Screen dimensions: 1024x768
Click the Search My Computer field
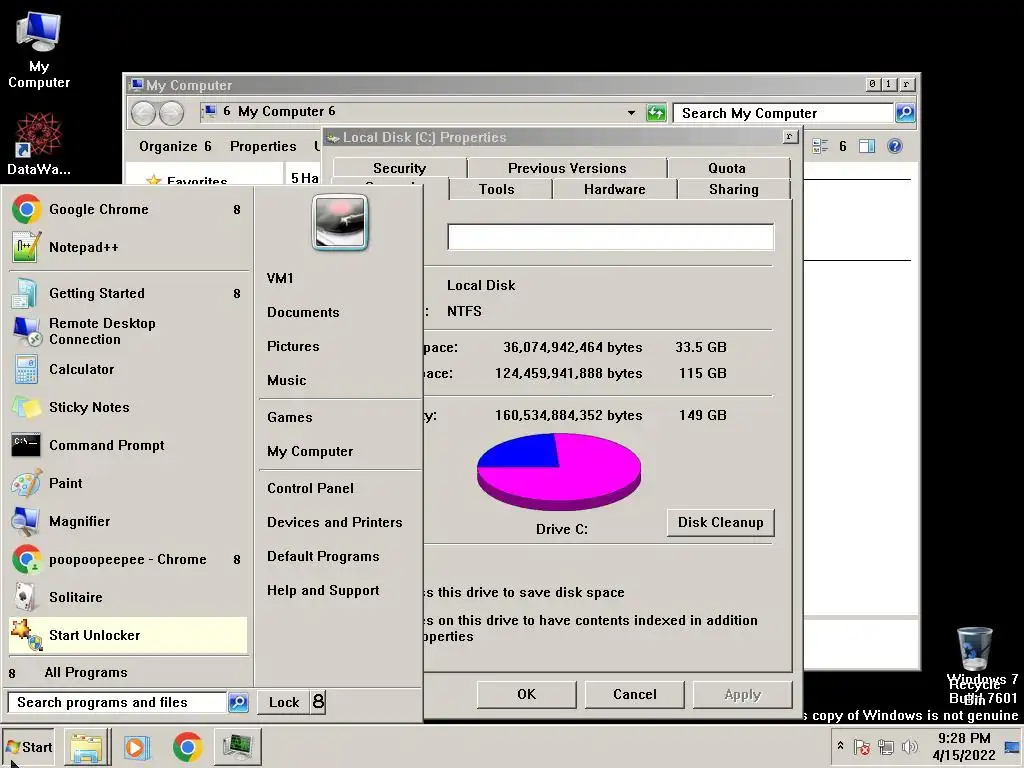click(783, 113)
